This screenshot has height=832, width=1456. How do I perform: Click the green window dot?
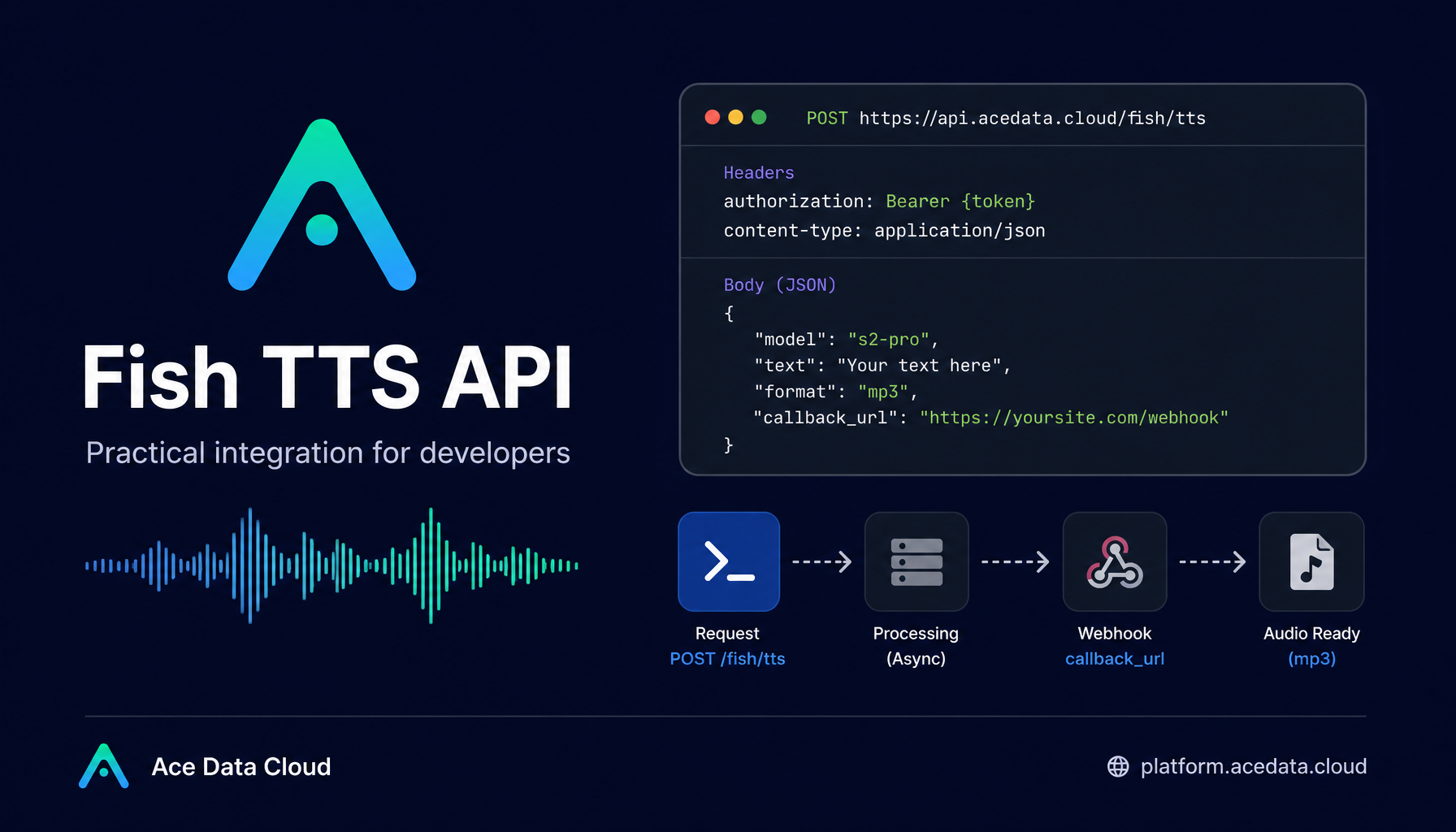coord(759,117)
